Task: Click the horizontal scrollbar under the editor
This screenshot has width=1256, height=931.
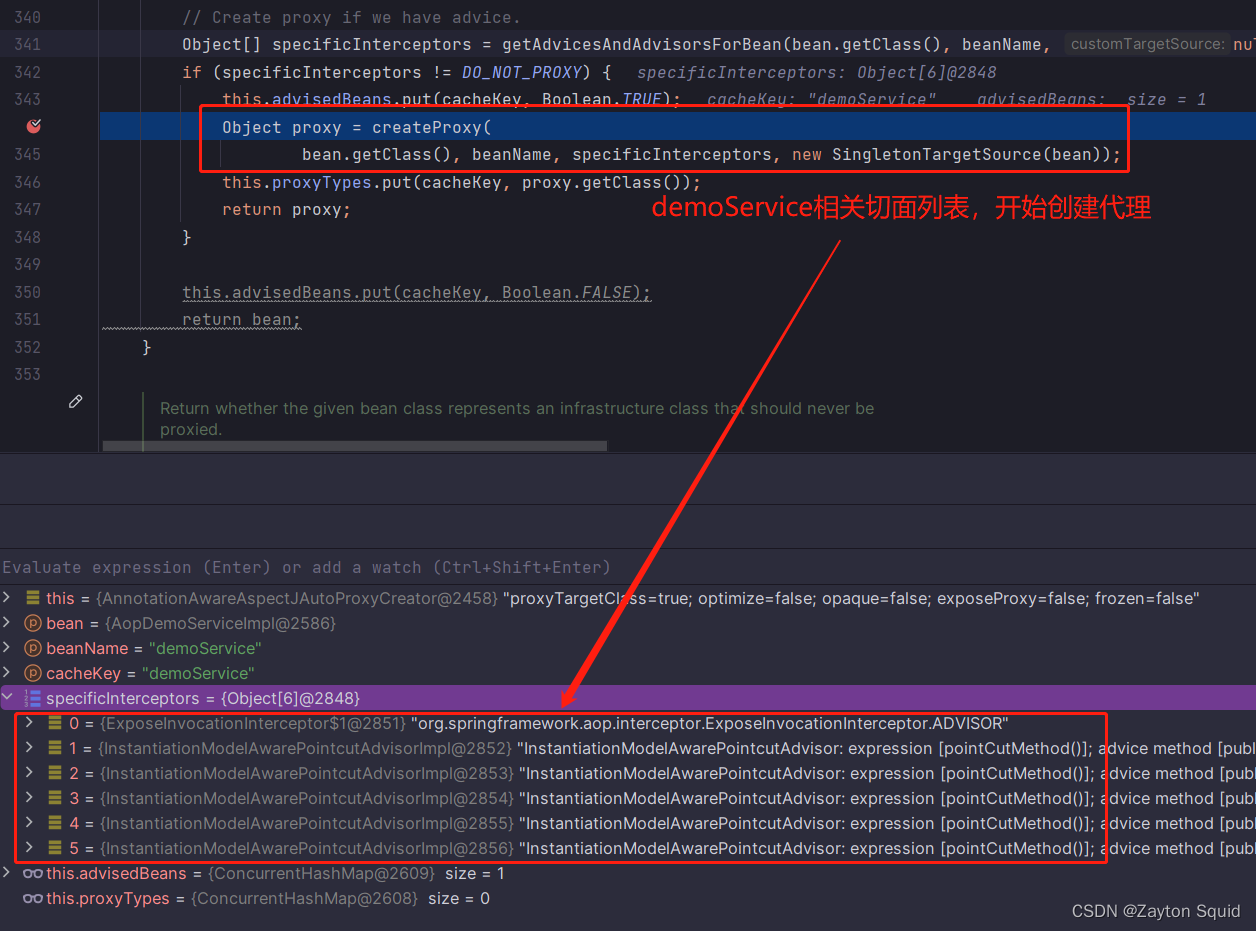Action: click(354, 446)
